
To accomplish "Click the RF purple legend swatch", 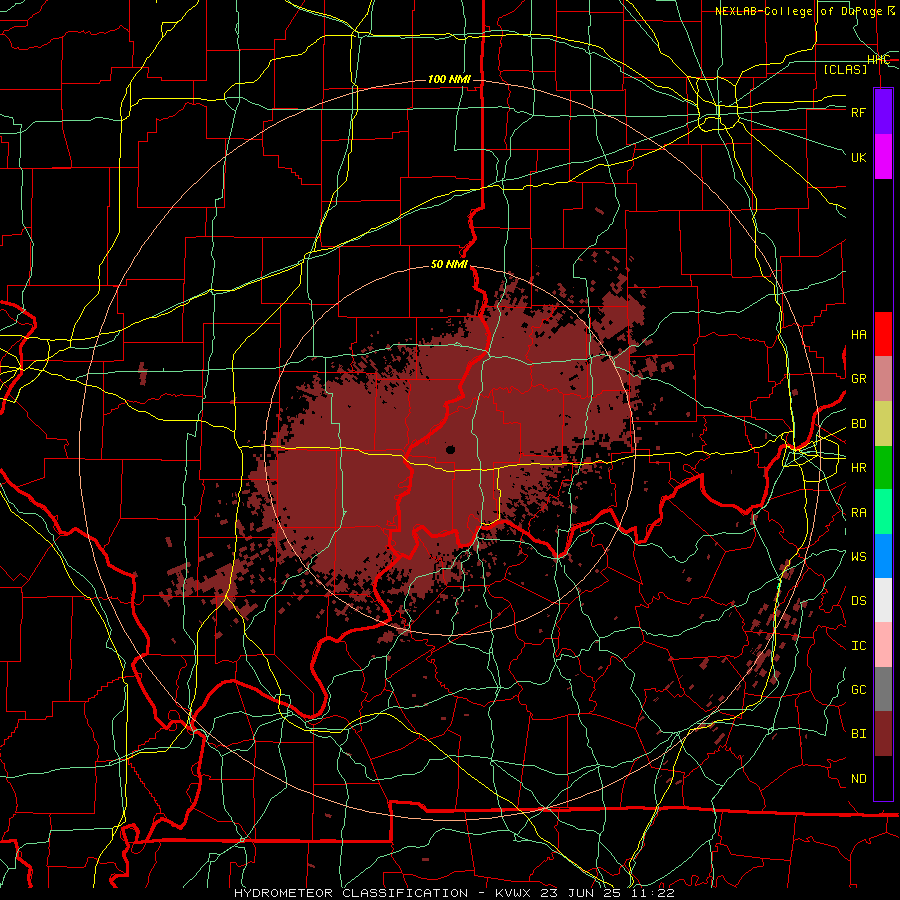I will (883, 112).
